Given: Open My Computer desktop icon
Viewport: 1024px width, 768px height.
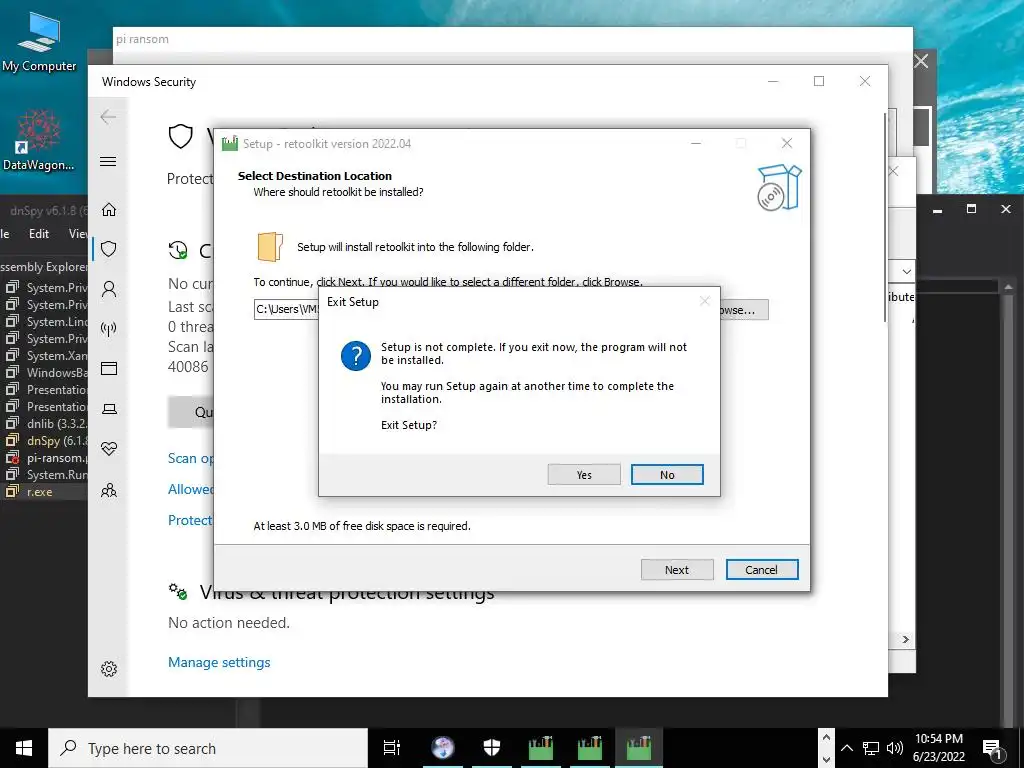Looking at the screenshot, I should coord(39,42).
